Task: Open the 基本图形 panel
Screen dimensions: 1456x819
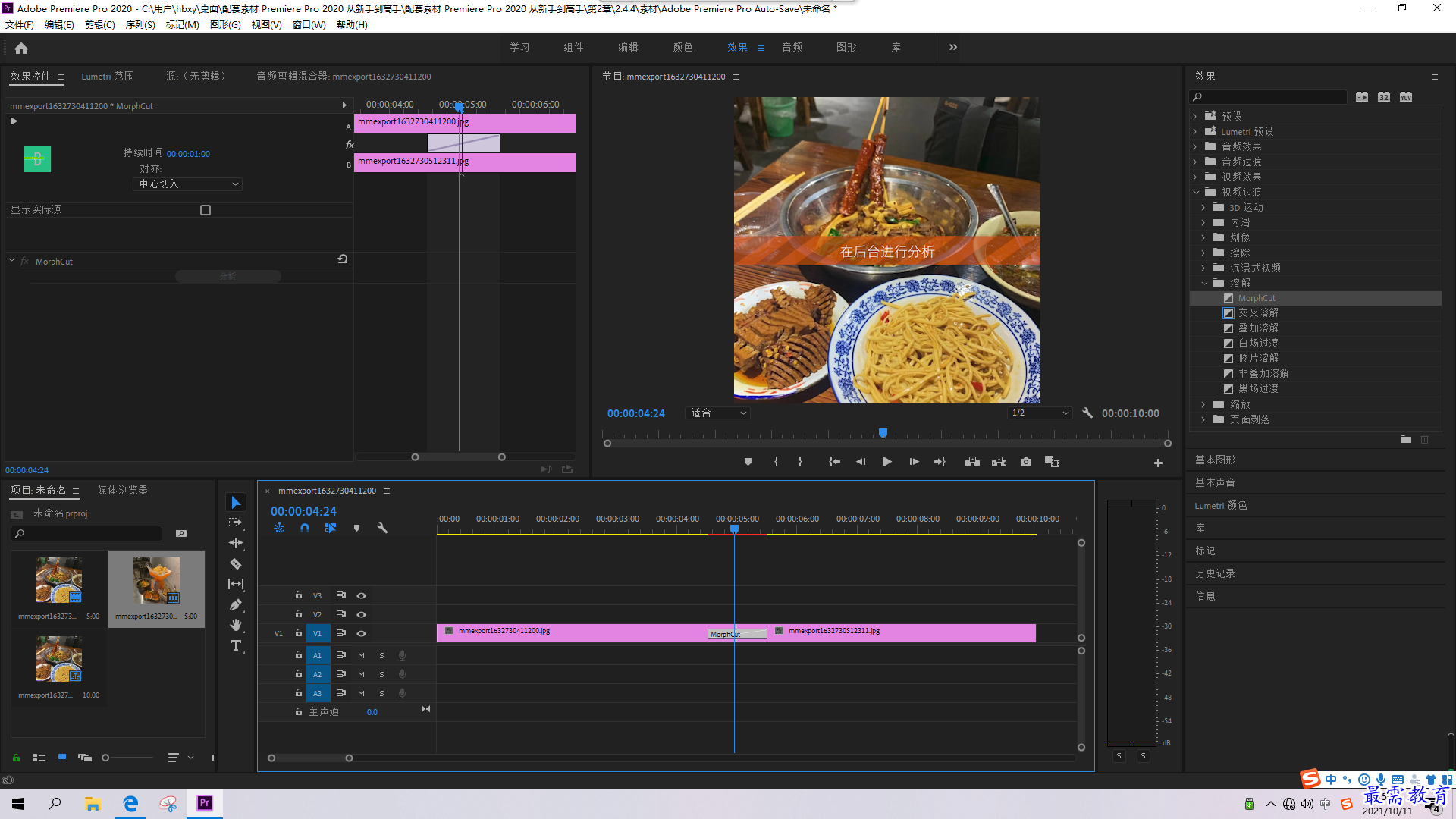Action: click(1215, 460)
